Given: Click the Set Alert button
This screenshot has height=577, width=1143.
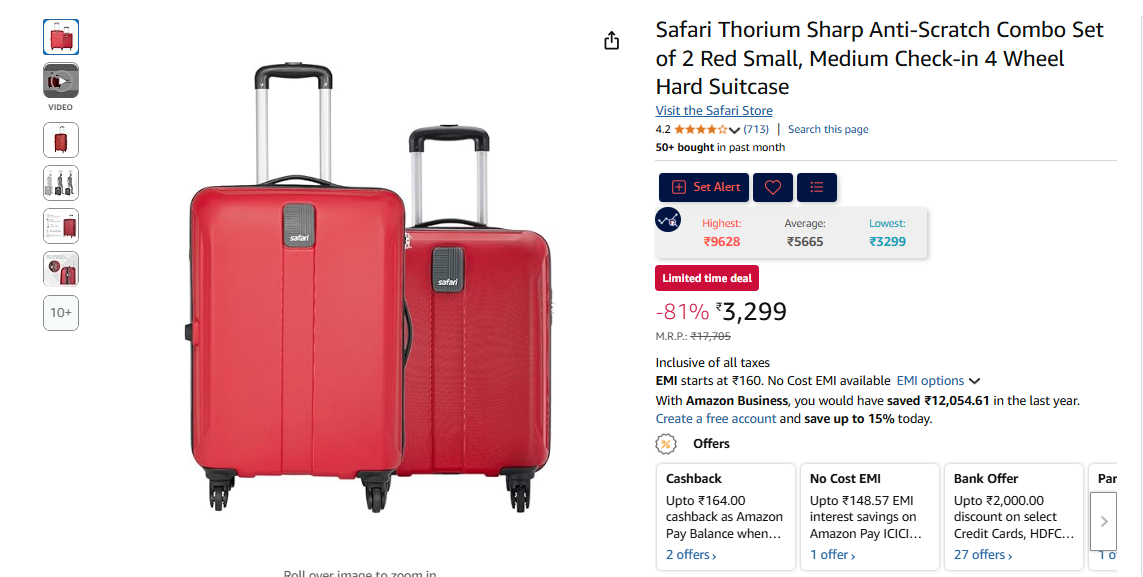Looking at the screenshot, I should pos(703,187).
